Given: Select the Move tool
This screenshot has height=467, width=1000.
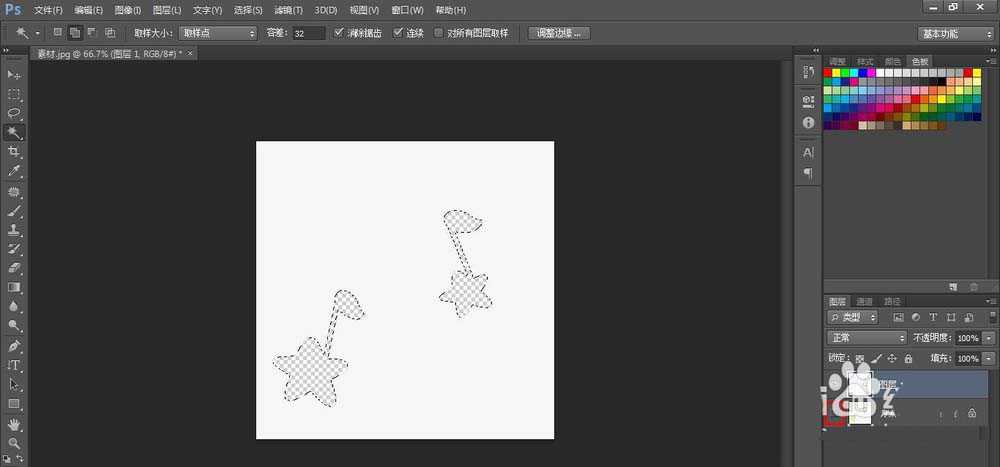Looking at the screenshot, I should 14,75.
